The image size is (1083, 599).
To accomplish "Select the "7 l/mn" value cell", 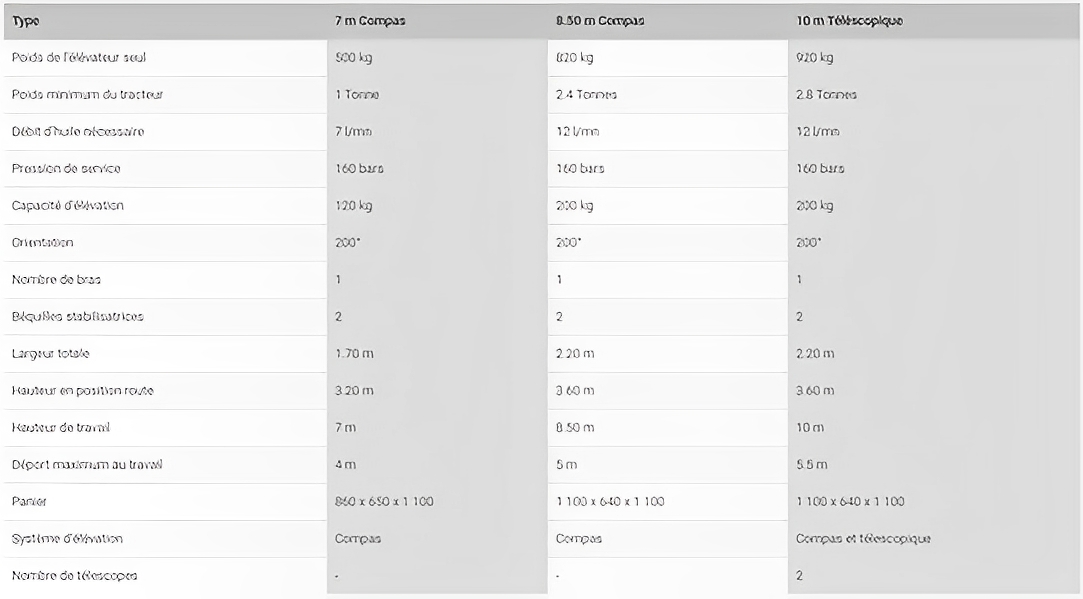I will point(353,132).
